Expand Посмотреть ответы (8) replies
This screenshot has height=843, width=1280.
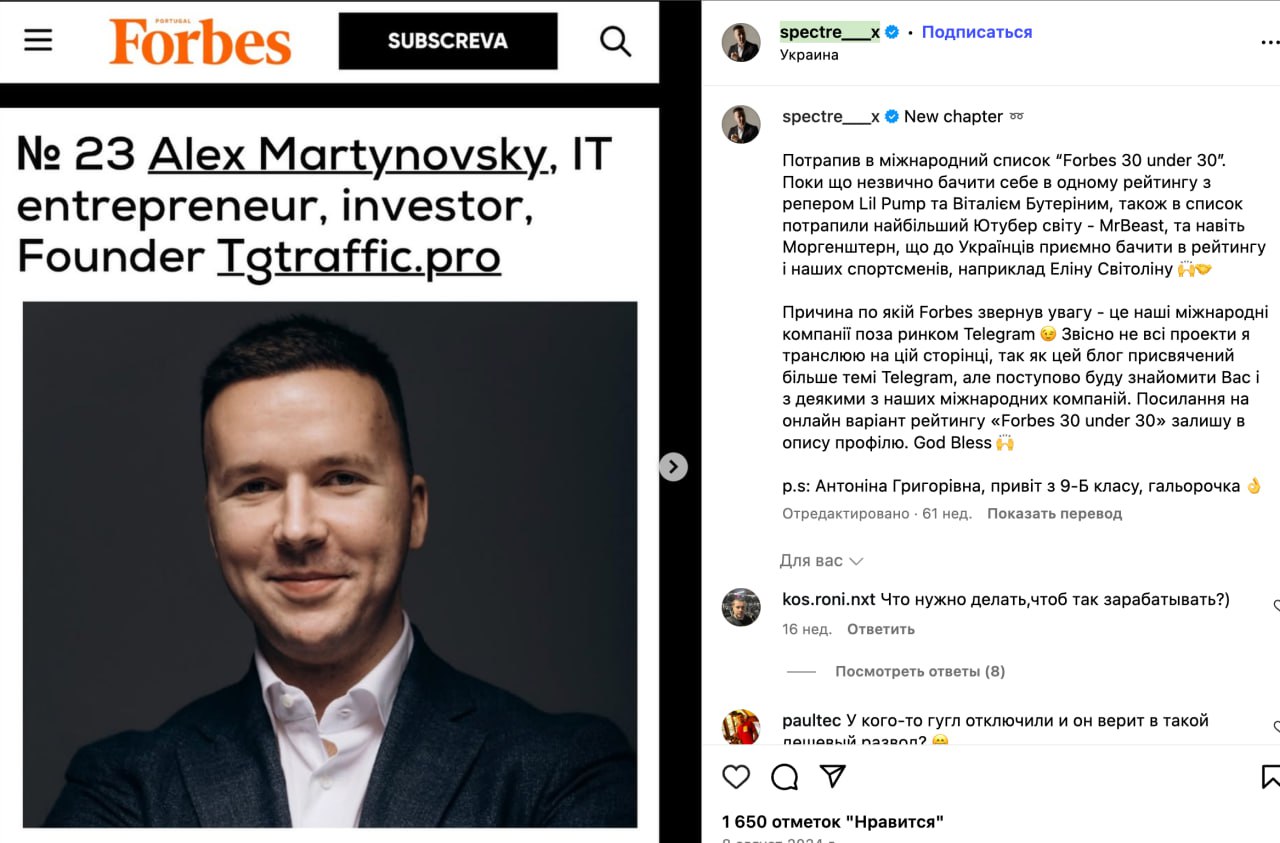[x=920, y=671]
